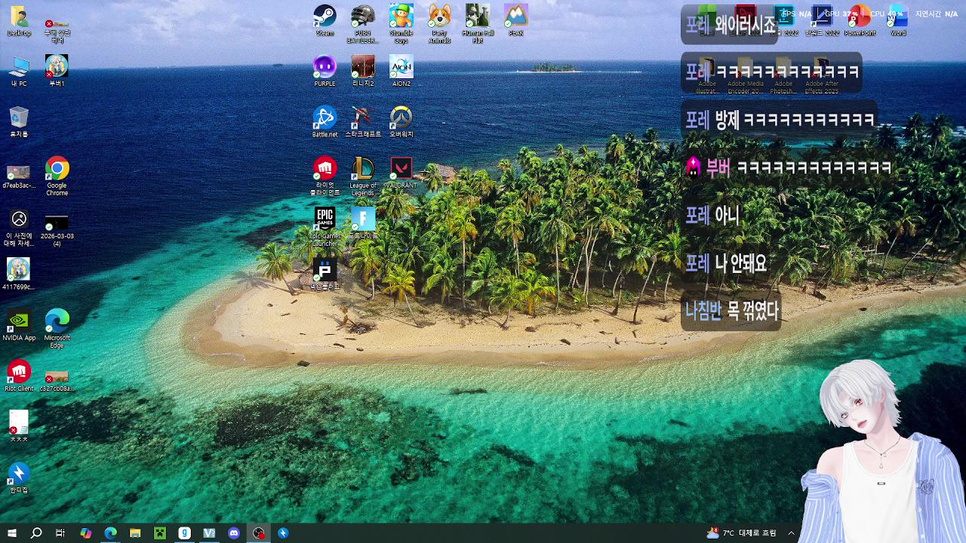Click the AION2 game icon
Screen dimensions: 966x543
[401, 67]
